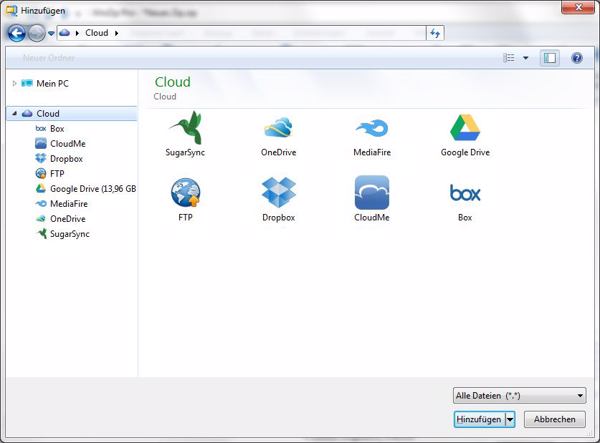
Task: Open the MediaFire flame icon in main pane
Action: (x=372, y=128)
